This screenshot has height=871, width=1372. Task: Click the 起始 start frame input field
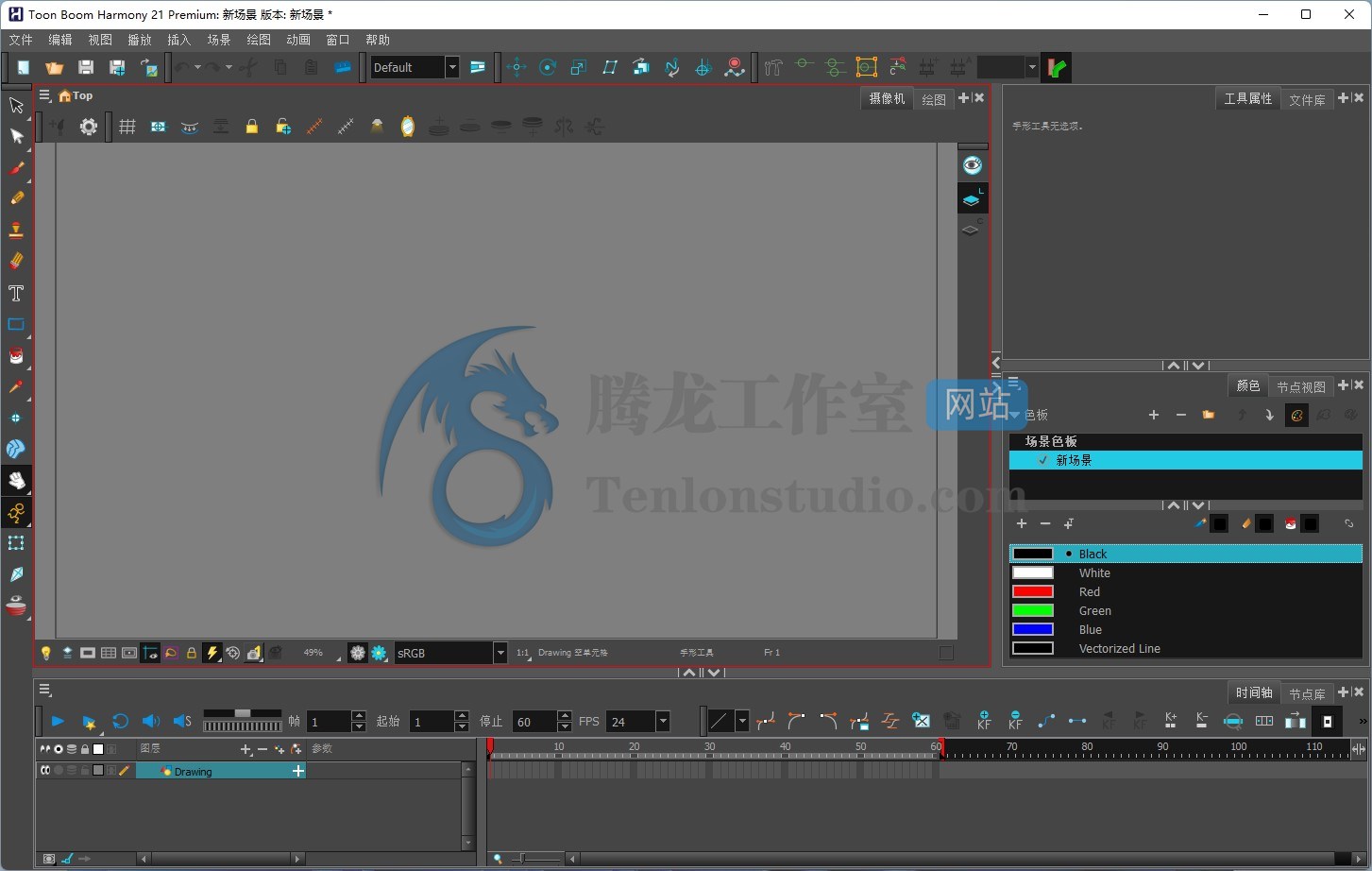click(x=432, y=722)
